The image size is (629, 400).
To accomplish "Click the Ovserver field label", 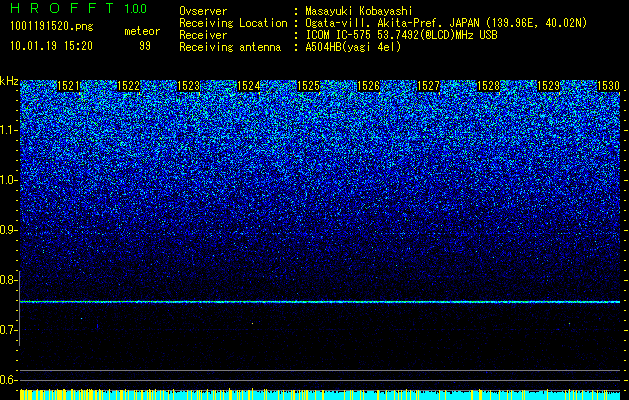I will [x=203, y=11].
